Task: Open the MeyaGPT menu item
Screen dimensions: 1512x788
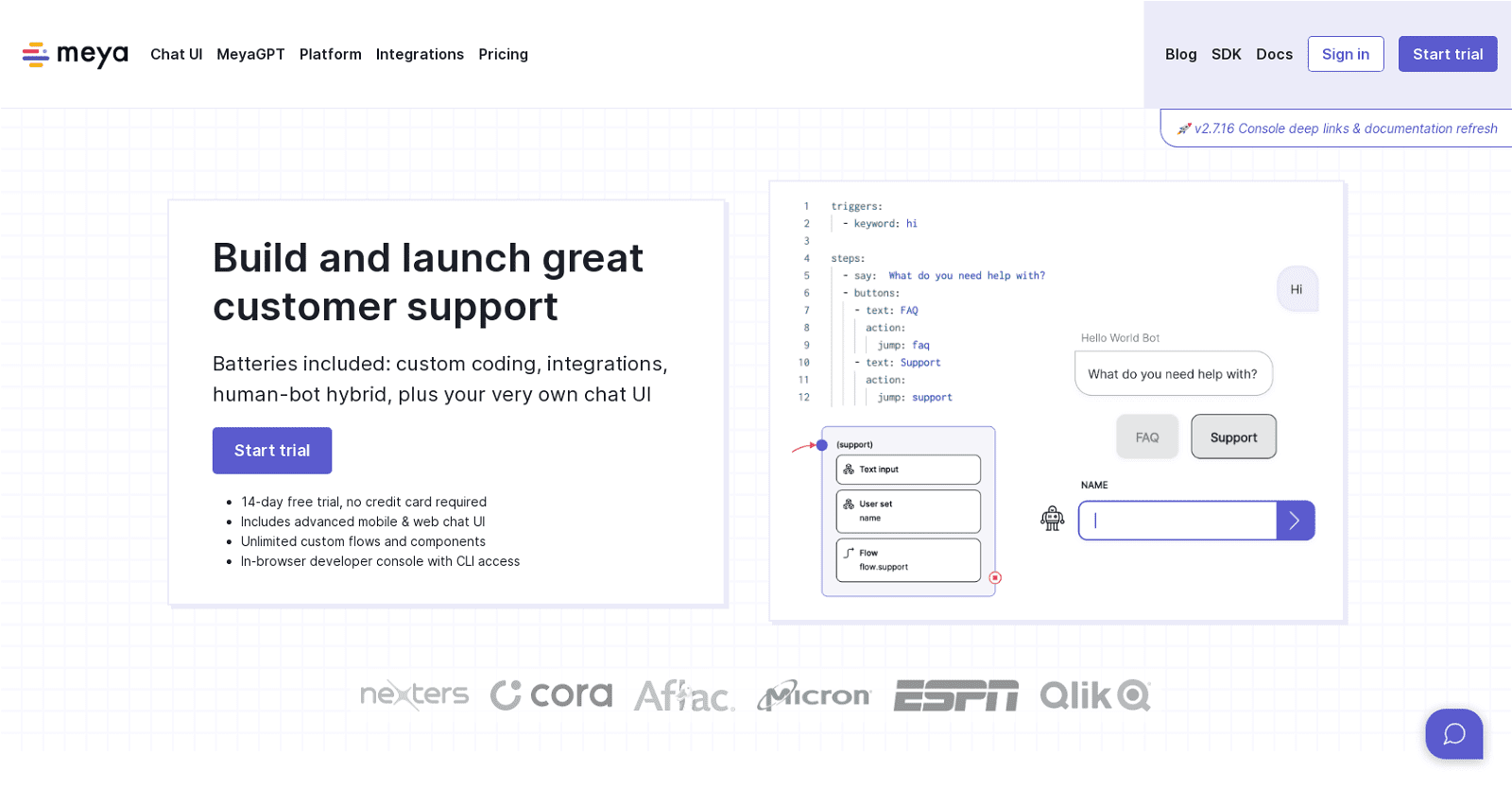Action: [250, 55]
